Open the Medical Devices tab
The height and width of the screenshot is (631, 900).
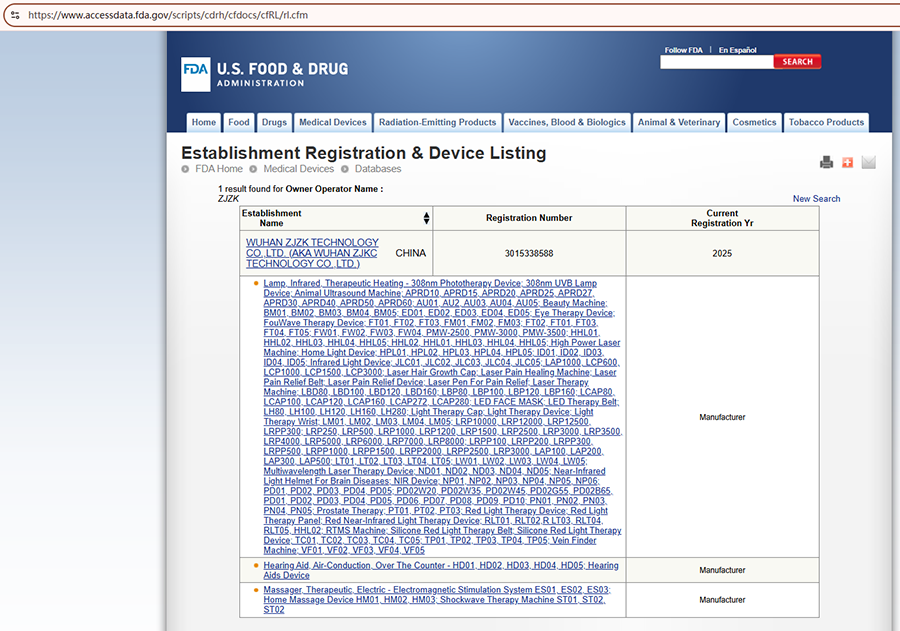[333, 123]
